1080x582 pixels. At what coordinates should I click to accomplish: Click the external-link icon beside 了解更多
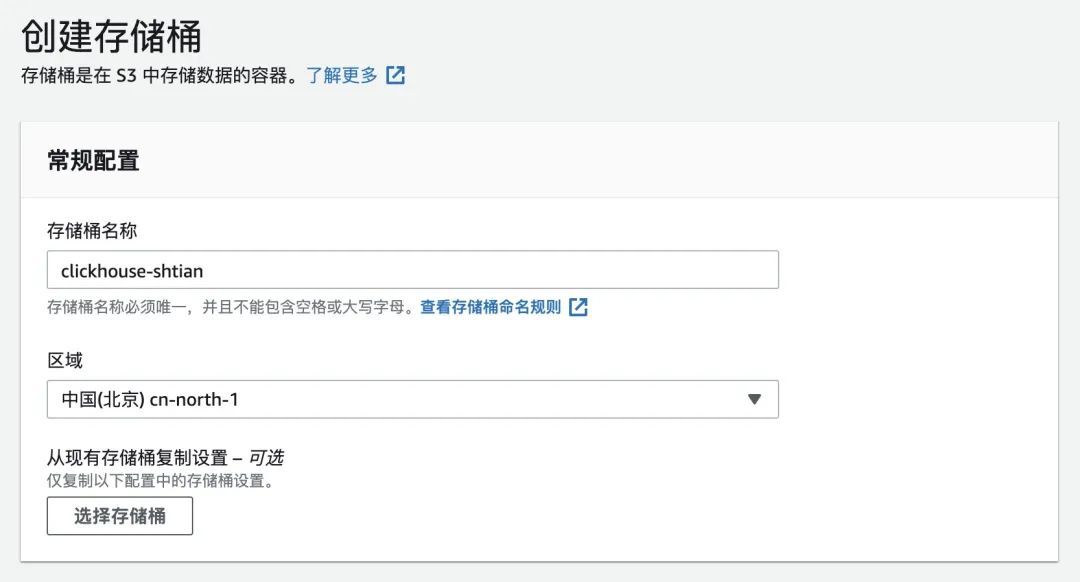[x=396, y=76]
